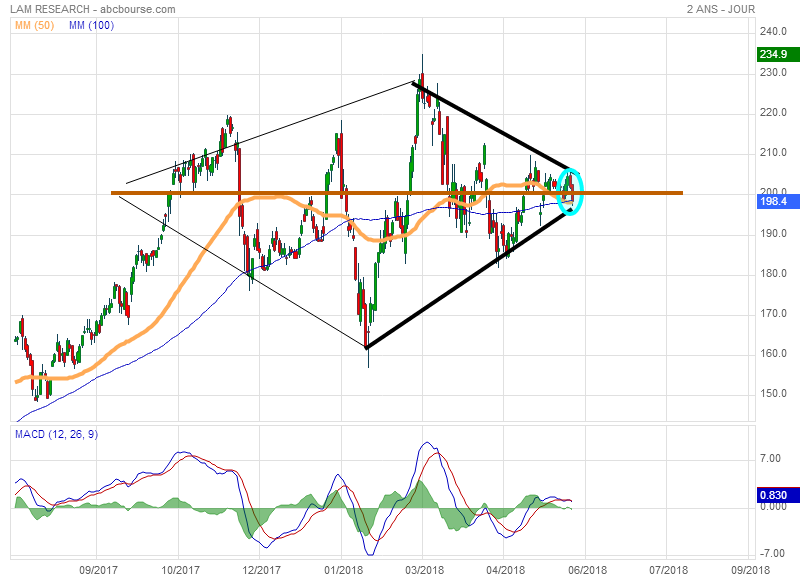Click the MM (100) legend label
Screen dimensions: 800x580
pos(92,26)
